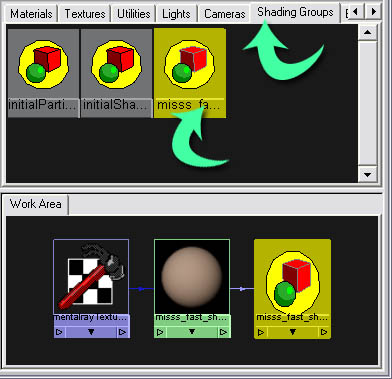
Task: Open the Textures tab
Action: (x=85, y=14)
